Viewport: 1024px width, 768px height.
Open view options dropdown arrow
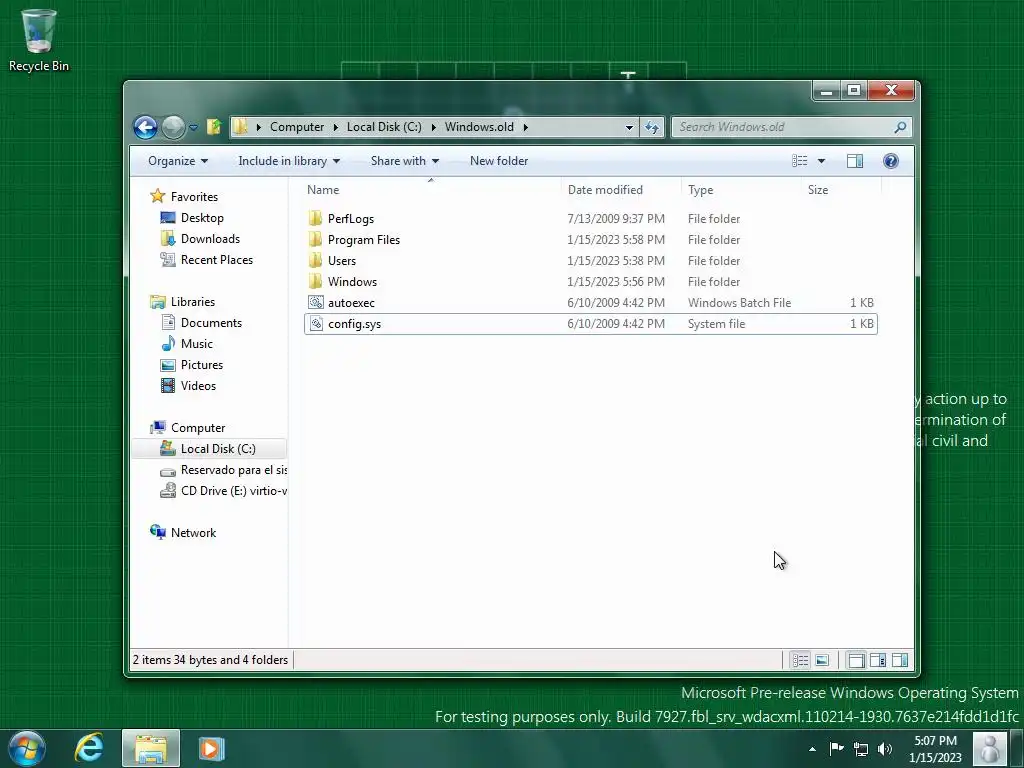(822, 161)
